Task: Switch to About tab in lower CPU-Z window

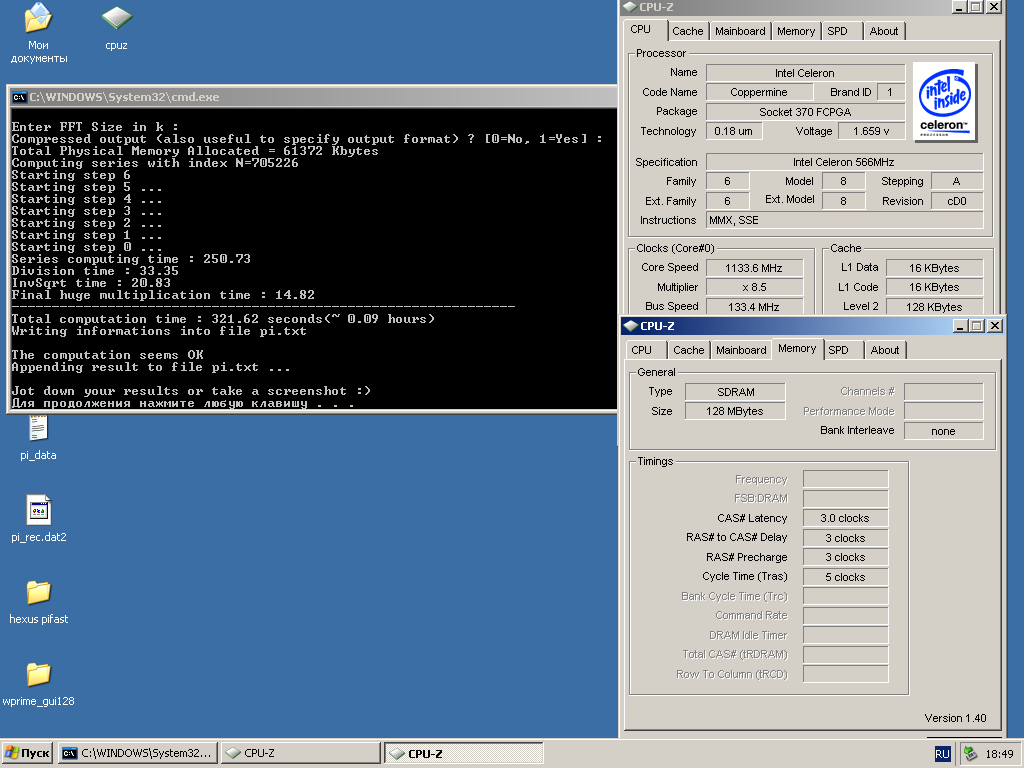Action: (885, 350)
